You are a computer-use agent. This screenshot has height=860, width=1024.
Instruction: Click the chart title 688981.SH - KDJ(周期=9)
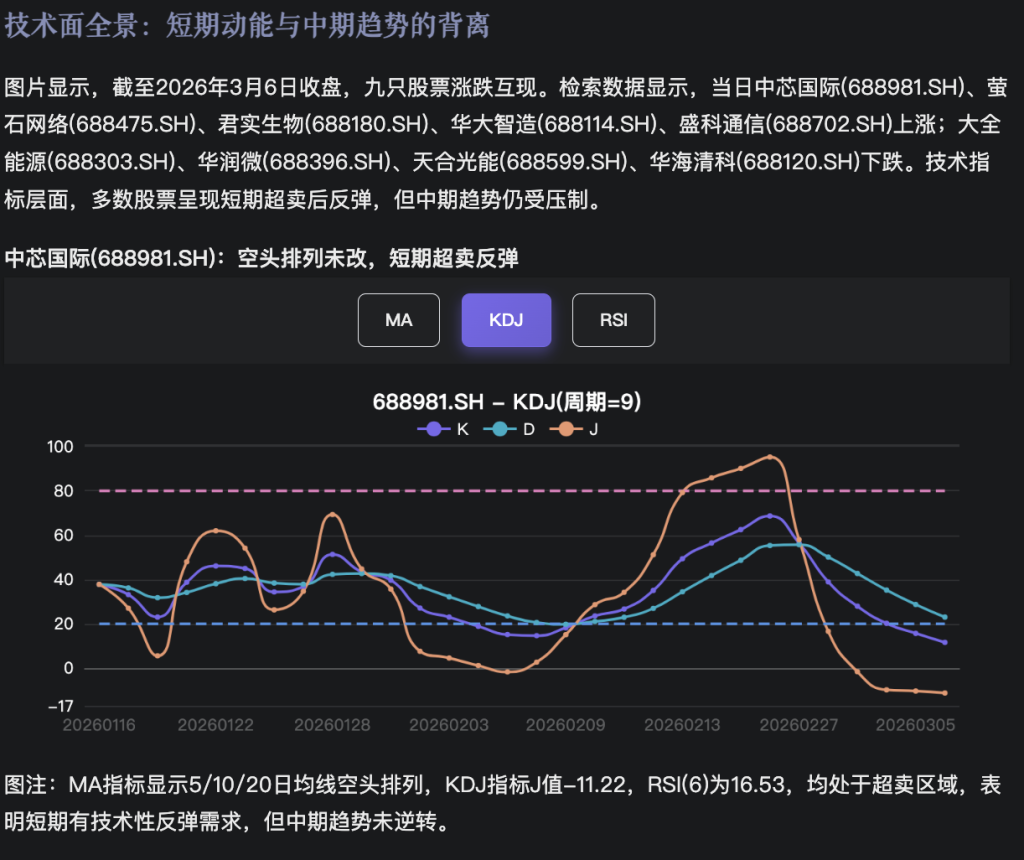(506, 402)
